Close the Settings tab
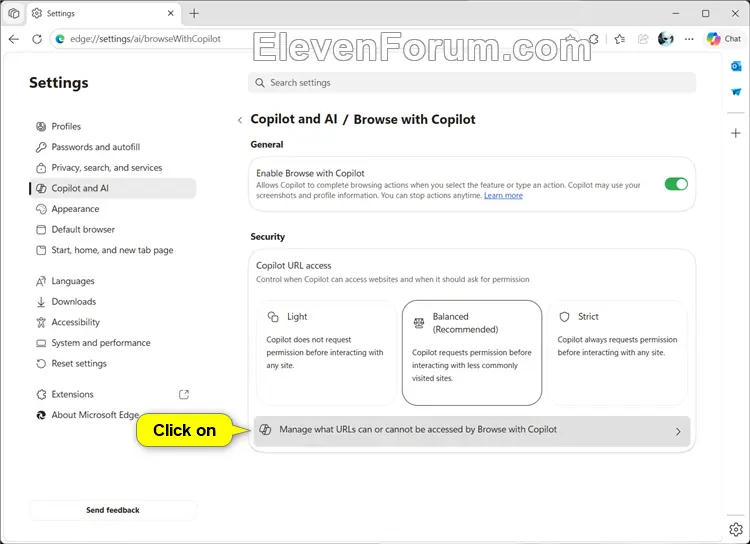 171,13
